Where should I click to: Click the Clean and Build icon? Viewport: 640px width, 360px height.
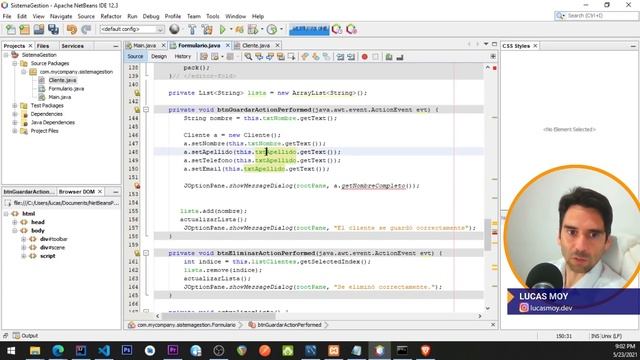(207, 29)
